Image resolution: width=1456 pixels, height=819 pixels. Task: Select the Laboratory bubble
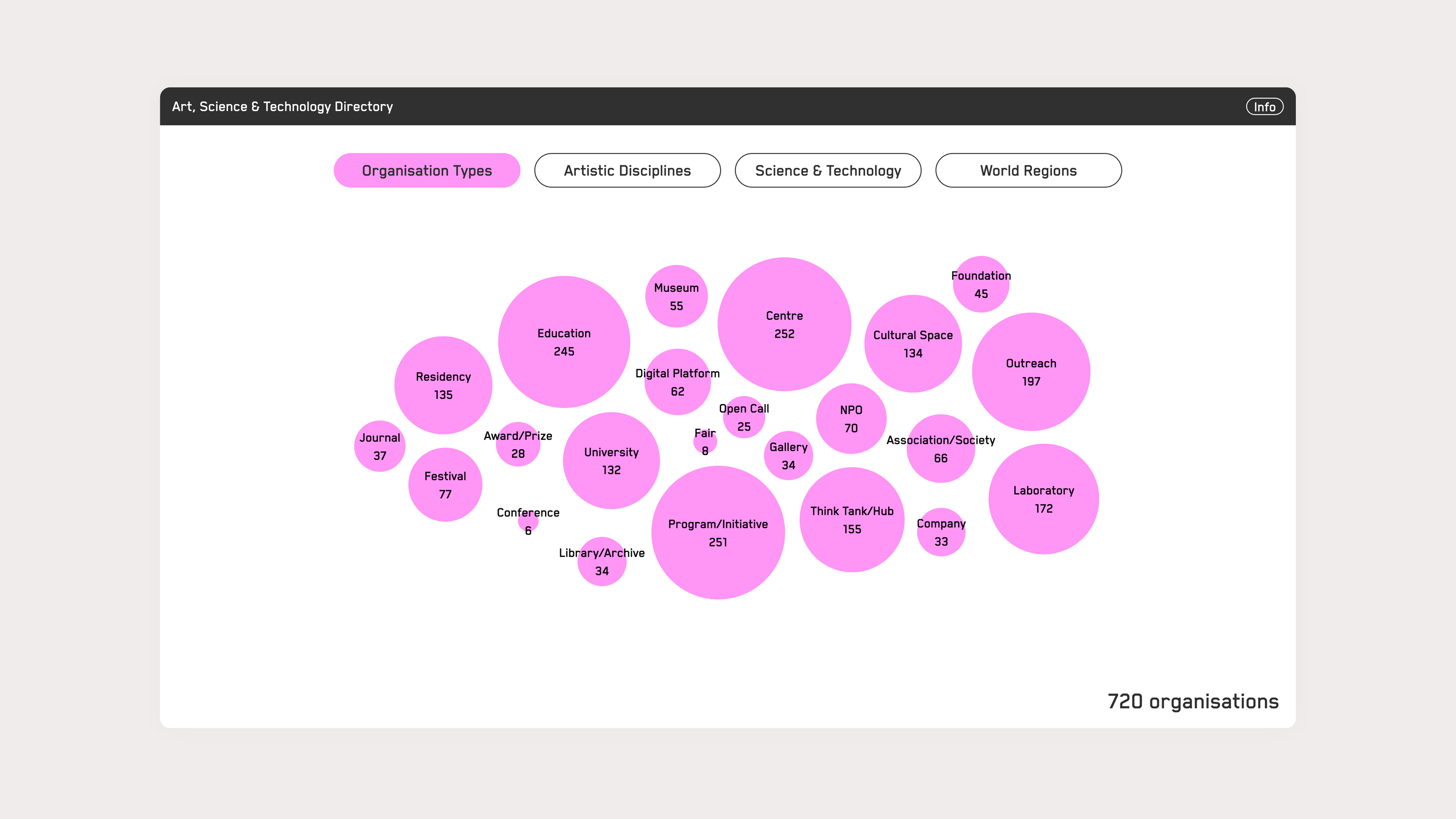1043,499
